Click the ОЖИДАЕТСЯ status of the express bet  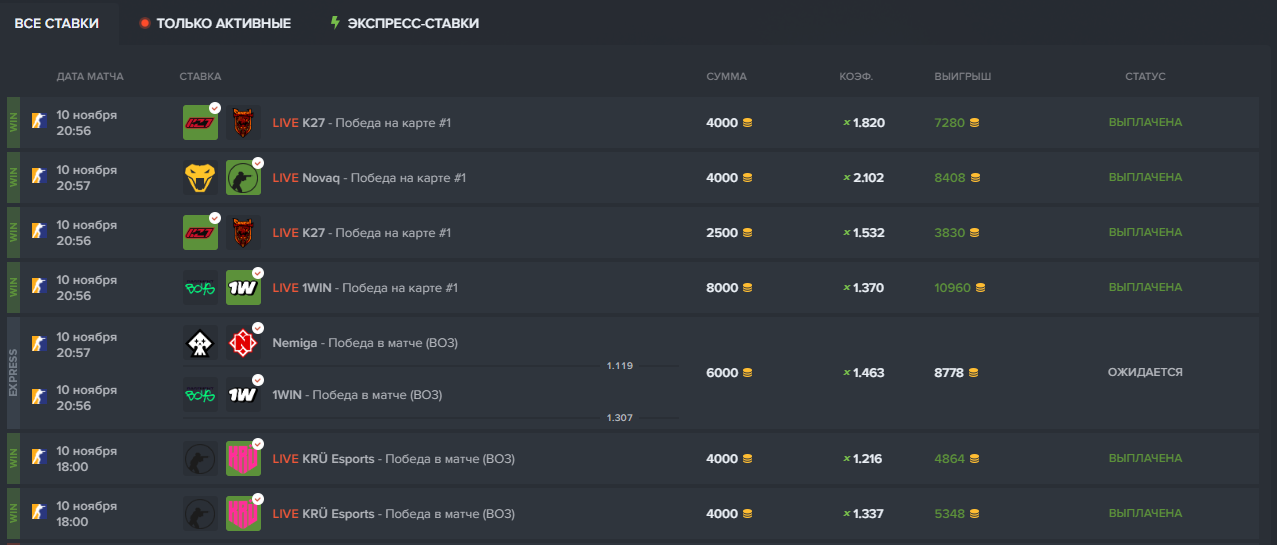[x=1145, y=372]
